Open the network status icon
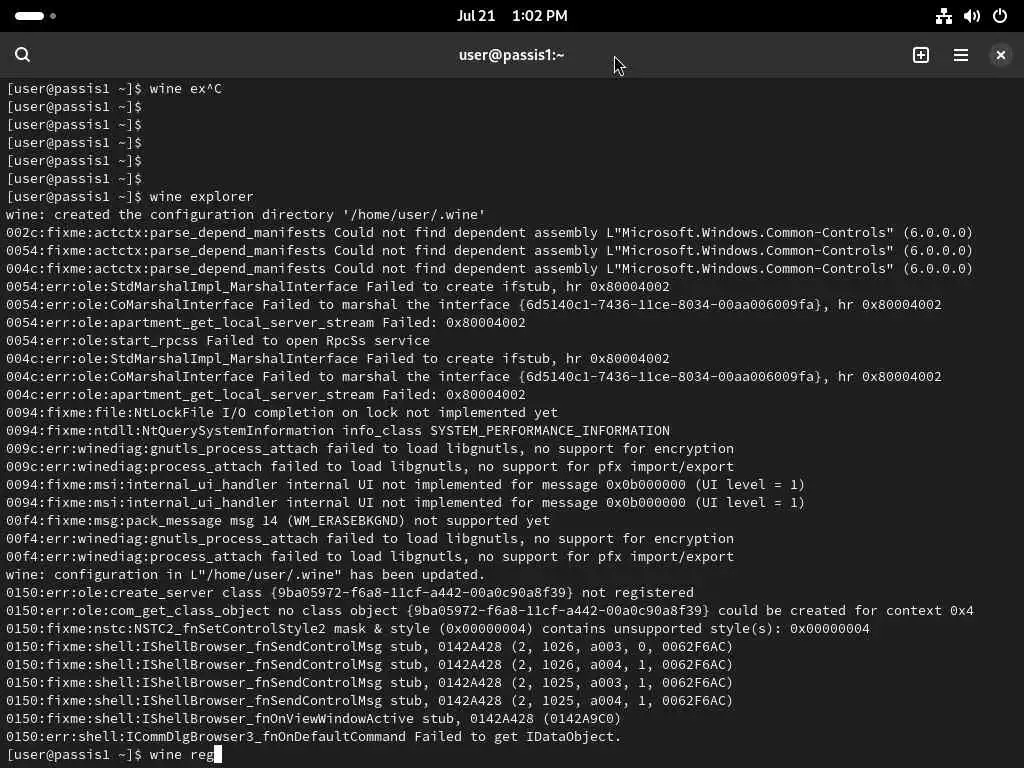This screenshot has height=768, width=1024. [x=944, y=16]
